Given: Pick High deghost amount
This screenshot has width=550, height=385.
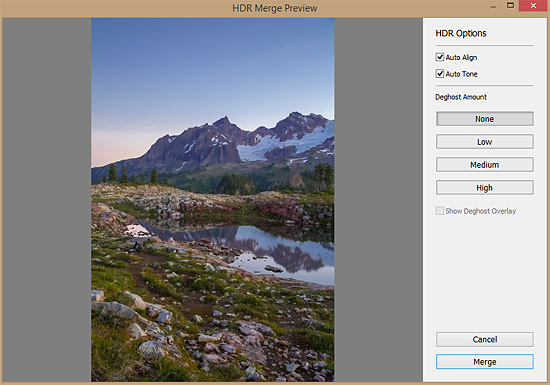Looking at the screenshot, I should click(484, 188).
